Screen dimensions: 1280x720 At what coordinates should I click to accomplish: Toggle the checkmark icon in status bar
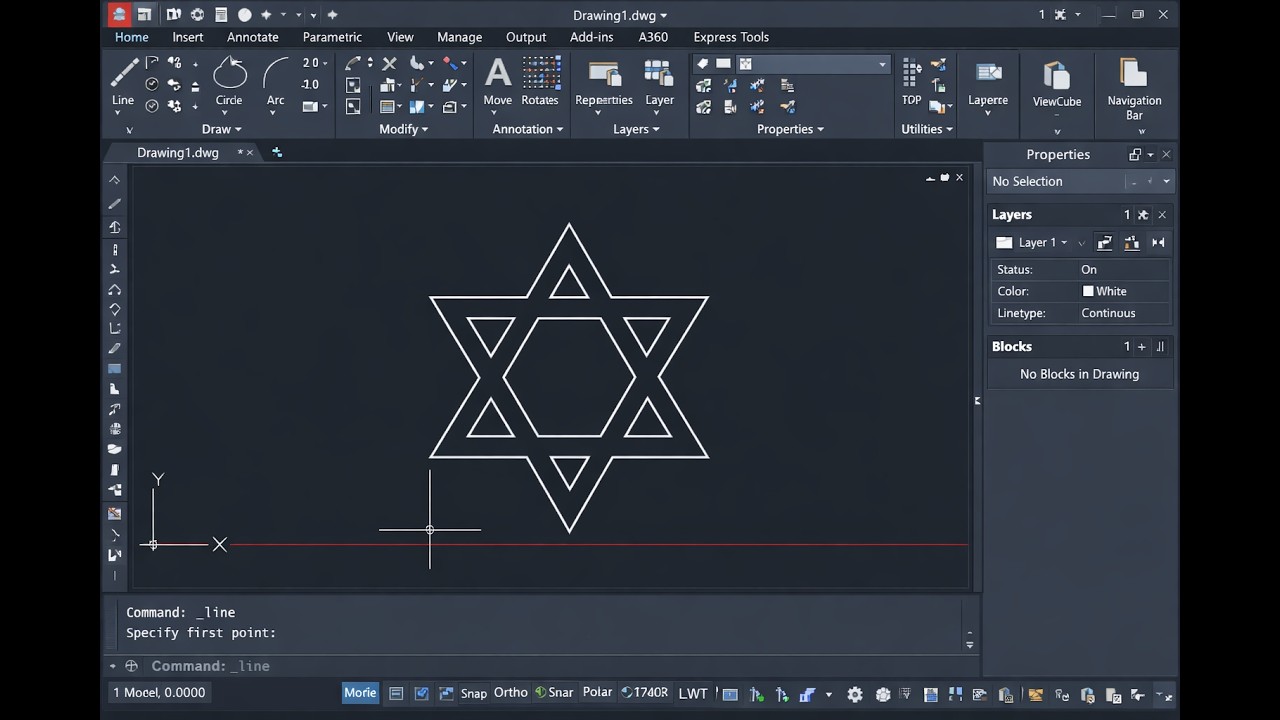click(x=421, y=694)
